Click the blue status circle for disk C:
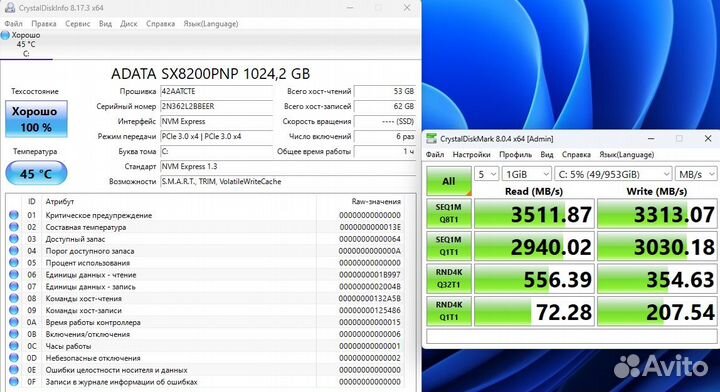720x392 pixels. (x=6, y=35)
